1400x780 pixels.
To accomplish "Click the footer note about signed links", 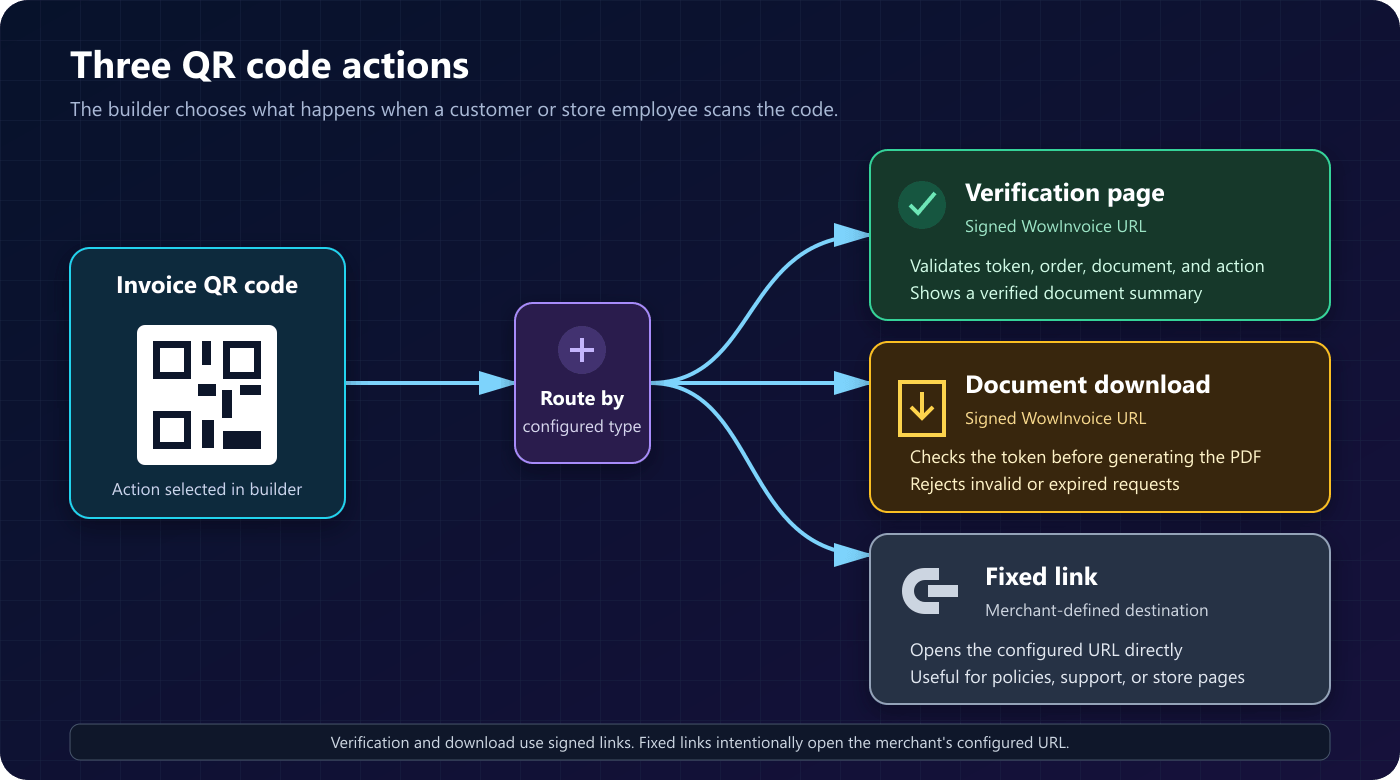I will 700,742.
